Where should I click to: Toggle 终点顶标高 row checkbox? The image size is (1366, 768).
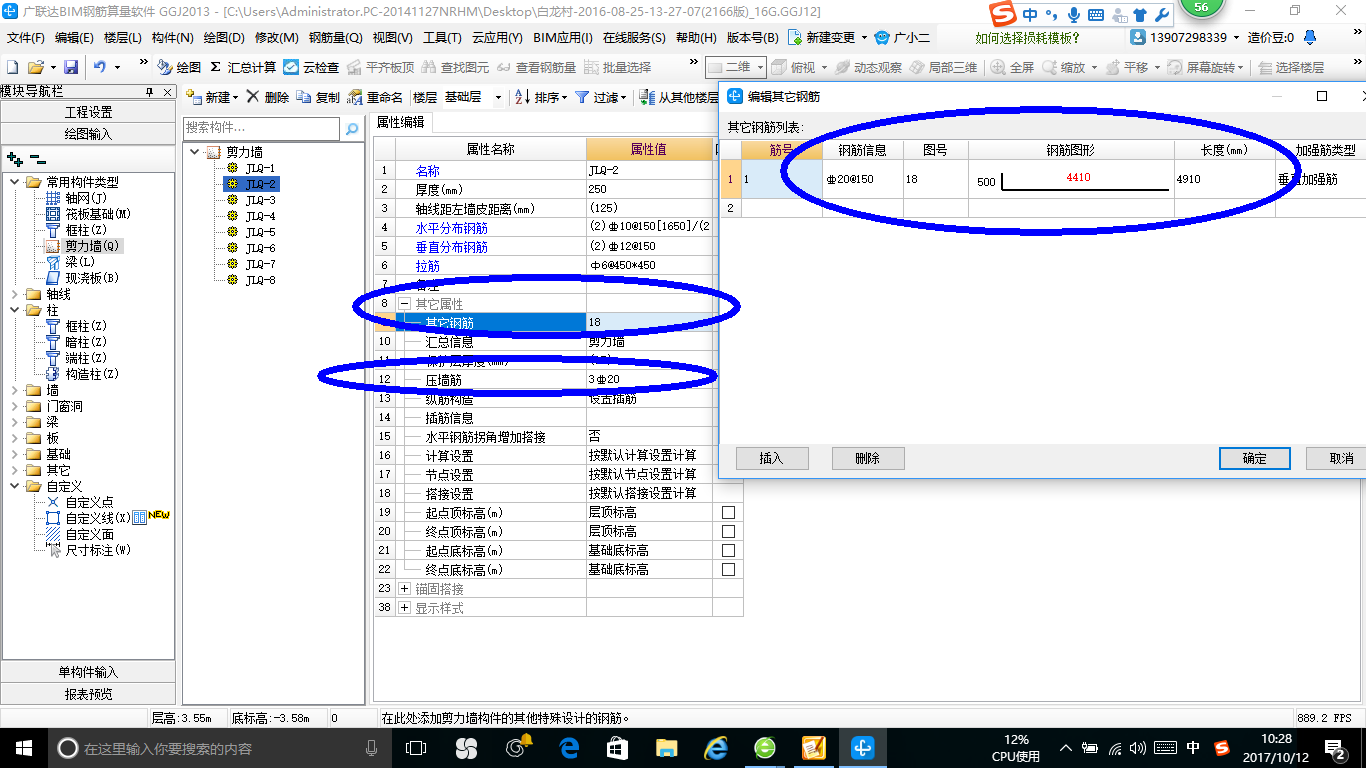tap(728, 531)
